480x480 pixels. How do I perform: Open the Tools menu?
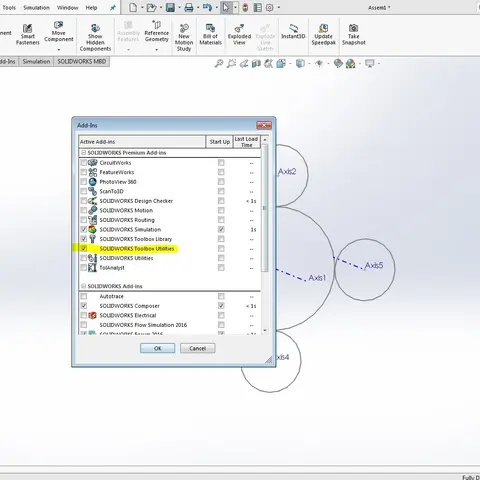point(9,7)
